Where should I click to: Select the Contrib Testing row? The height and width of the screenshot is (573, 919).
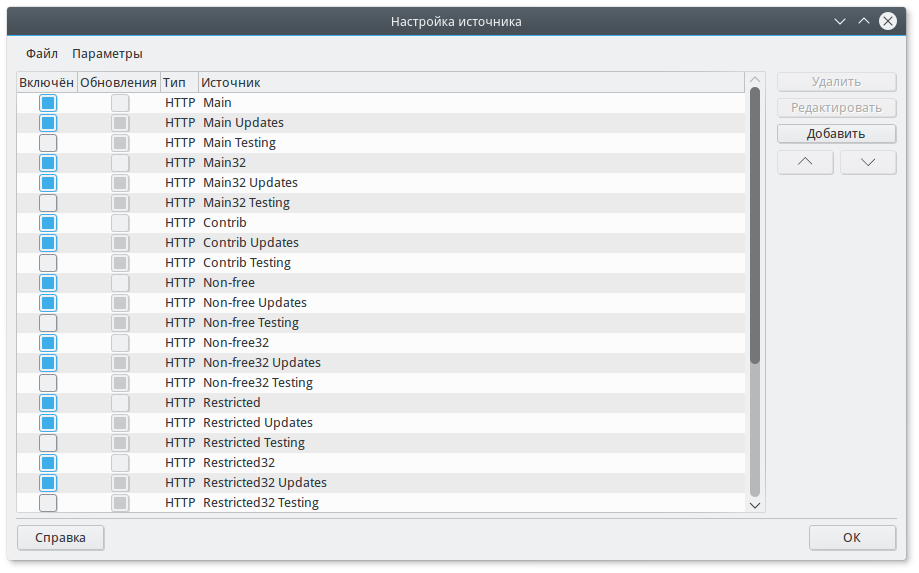coord(381,263)
